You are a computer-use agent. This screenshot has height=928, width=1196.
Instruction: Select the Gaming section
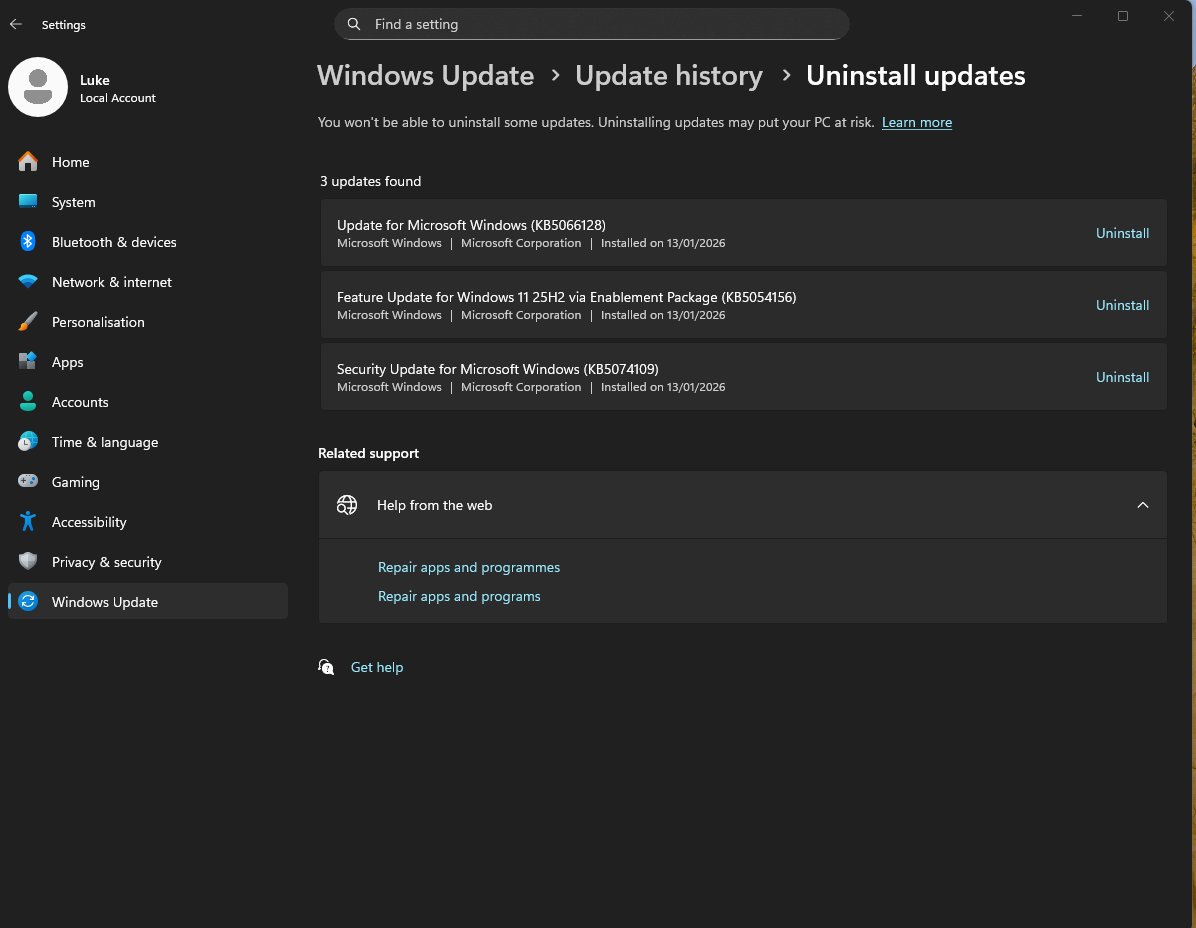[74, 482]
